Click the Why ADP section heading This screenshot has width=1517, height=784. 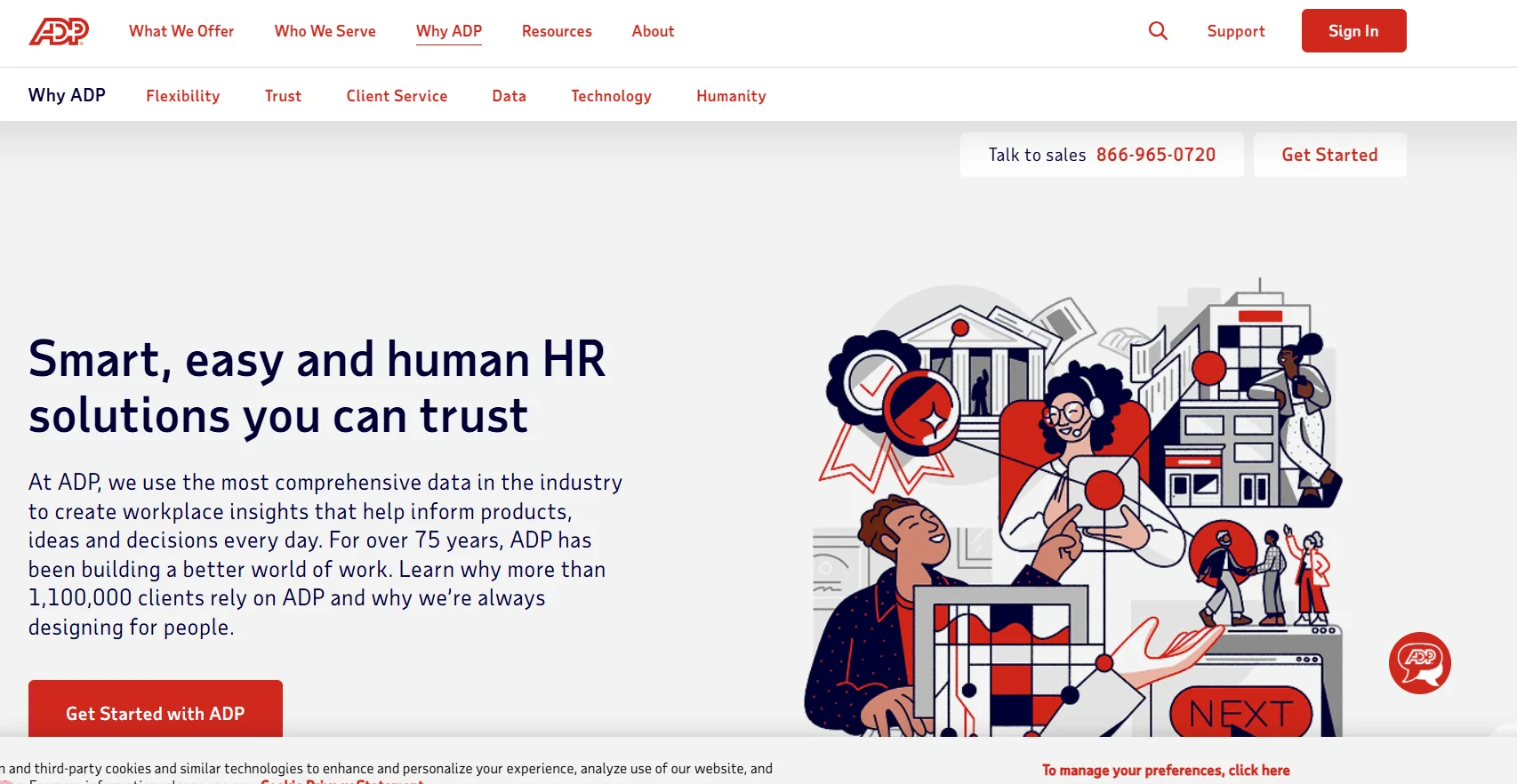tap(67, 95)
